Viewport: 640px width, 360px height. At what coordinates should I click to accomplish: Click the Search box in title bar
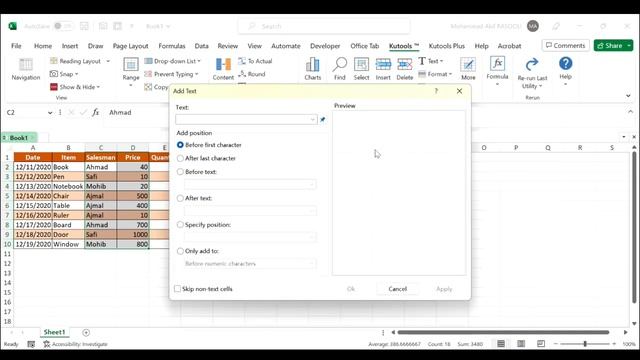(x=324, y=26)
